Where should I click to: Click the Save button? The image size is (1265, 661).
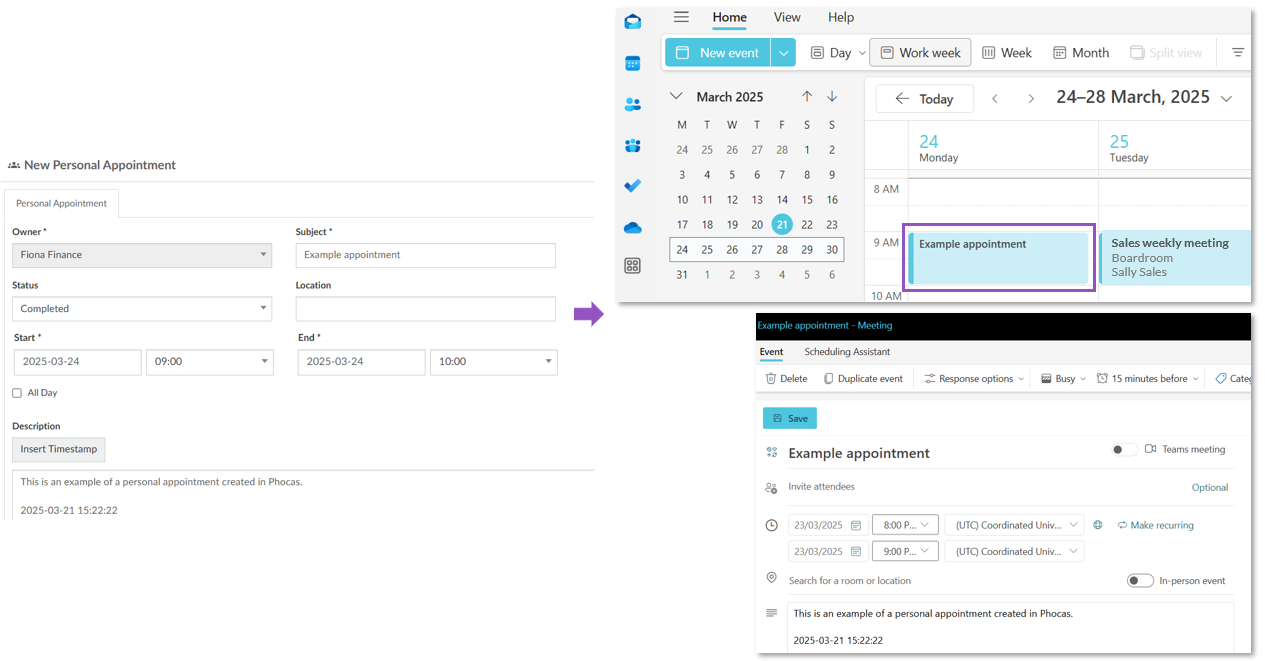click(789, 418)
